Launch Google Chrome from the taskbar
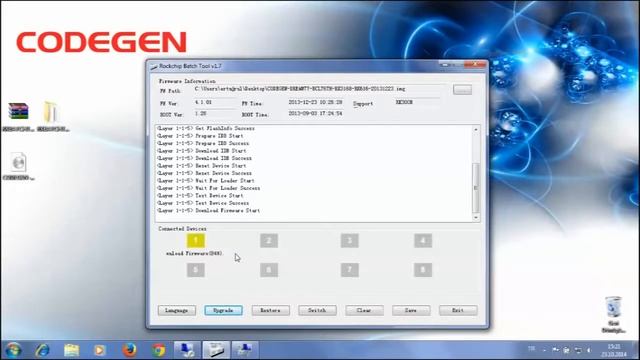 (x=159, y=350)
